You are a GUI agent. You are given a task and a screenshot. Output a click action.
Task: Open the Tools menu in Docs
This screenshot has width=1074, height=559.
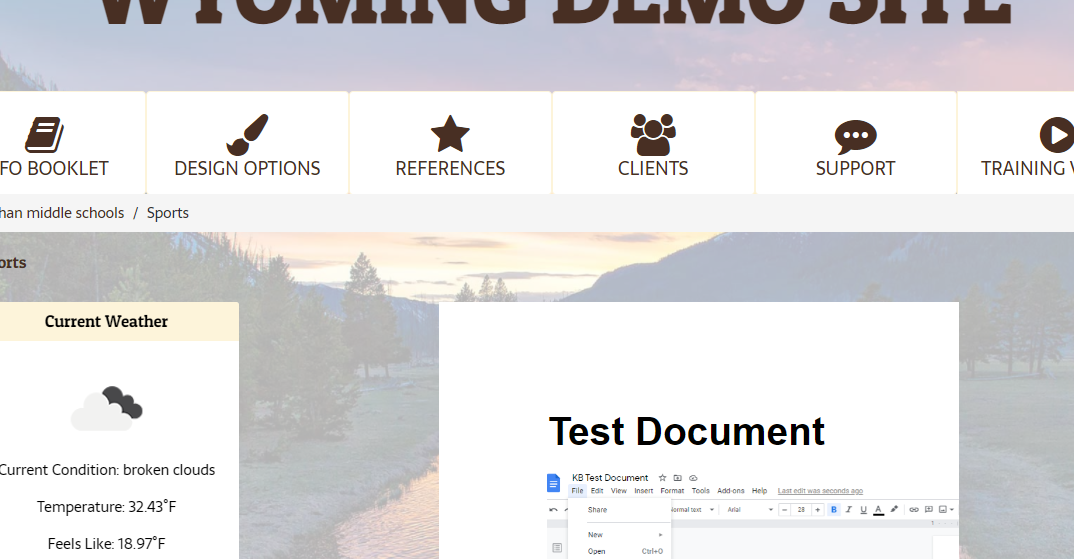[701, 490]
